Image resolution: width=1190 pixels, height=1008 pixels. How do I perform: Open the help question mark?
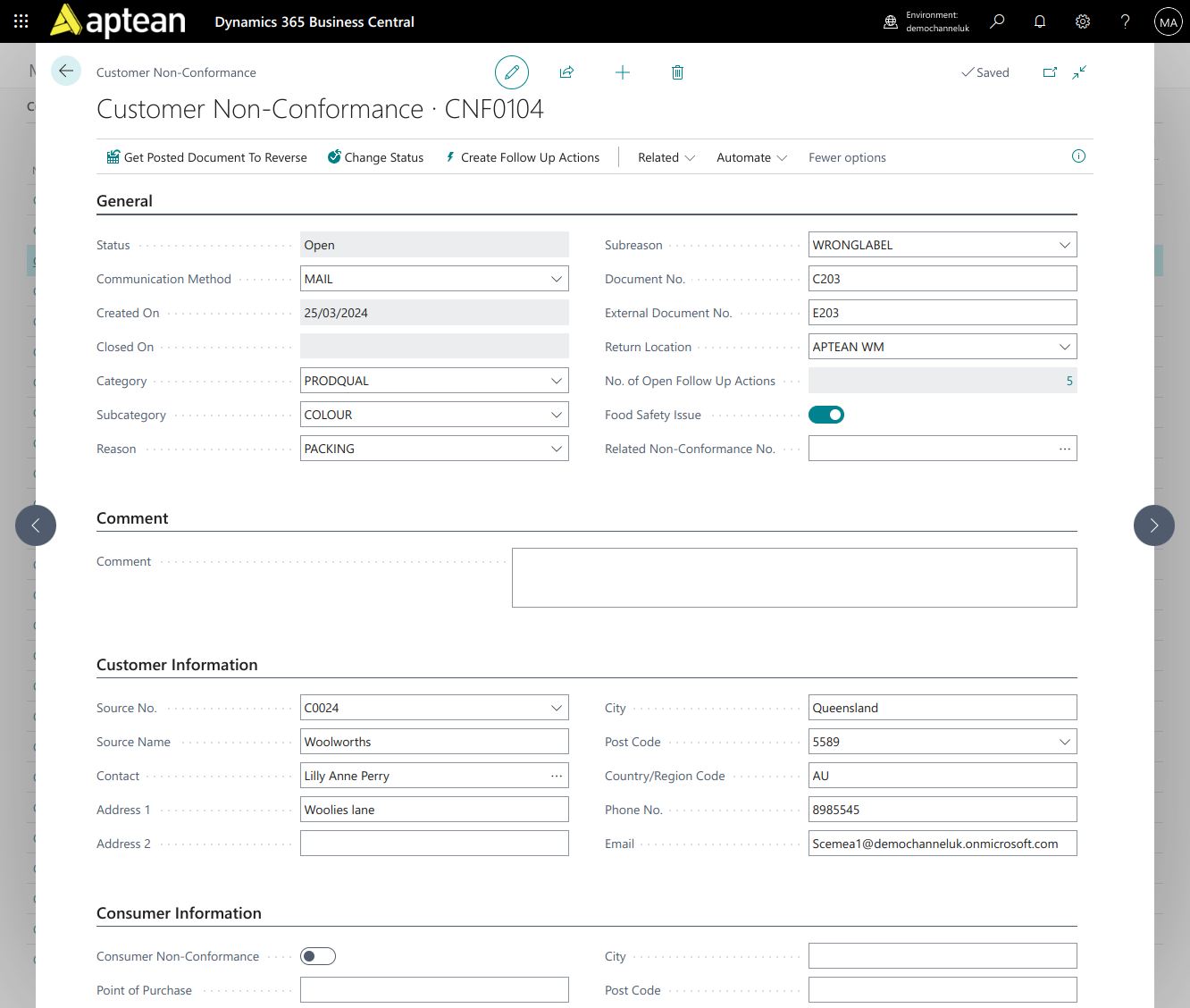pos(1126,21)
